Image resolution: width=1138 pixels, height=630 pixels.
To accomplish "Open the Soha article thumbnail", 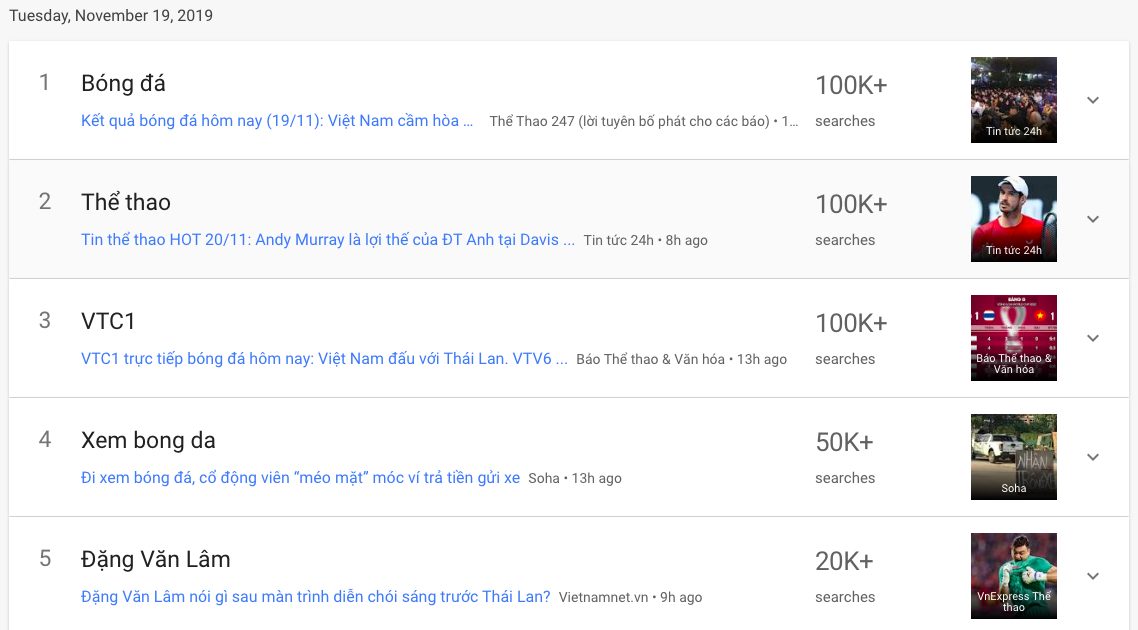I will 1013,457.
